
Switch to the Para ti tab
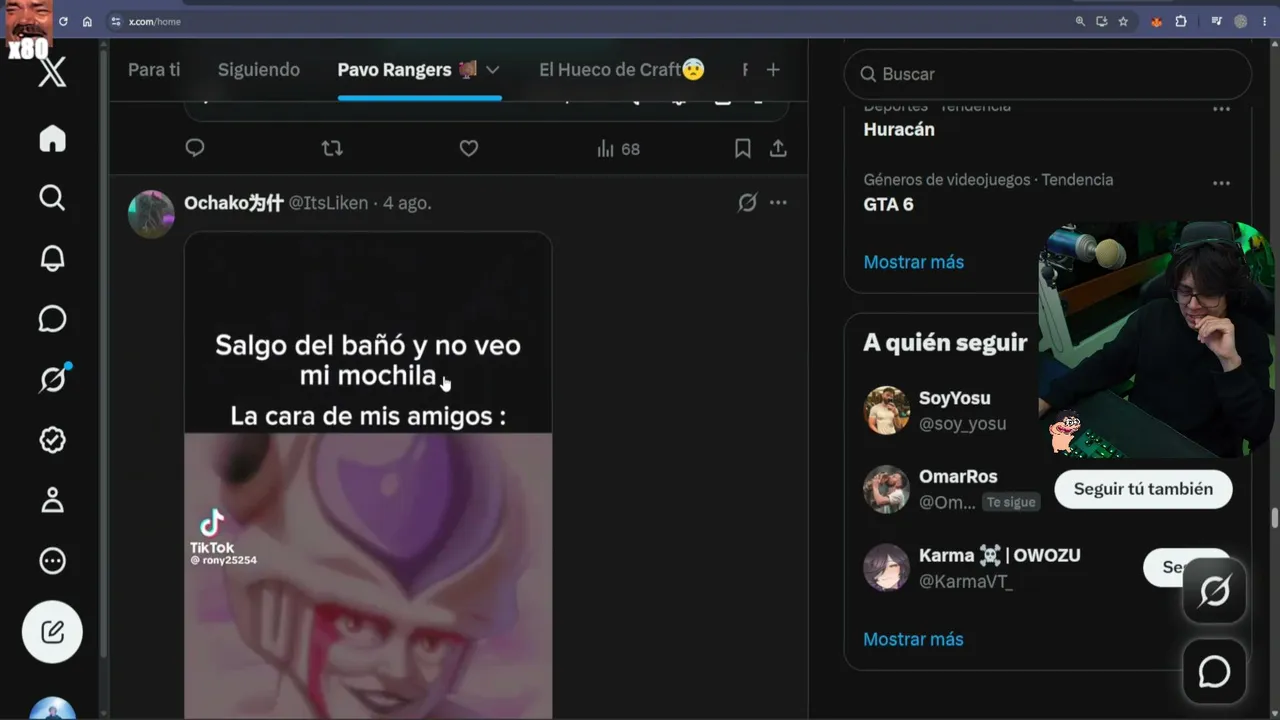tap(154, 70)
